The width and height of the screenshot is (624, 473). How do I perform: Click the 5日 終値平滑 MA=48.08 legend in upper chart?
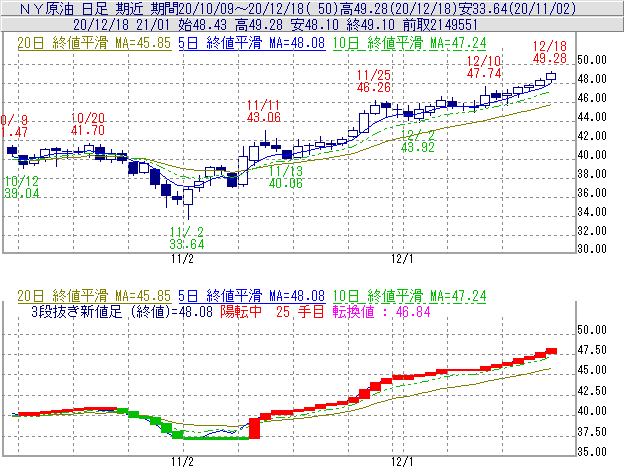pyautogui.click(x=252, y=43)
